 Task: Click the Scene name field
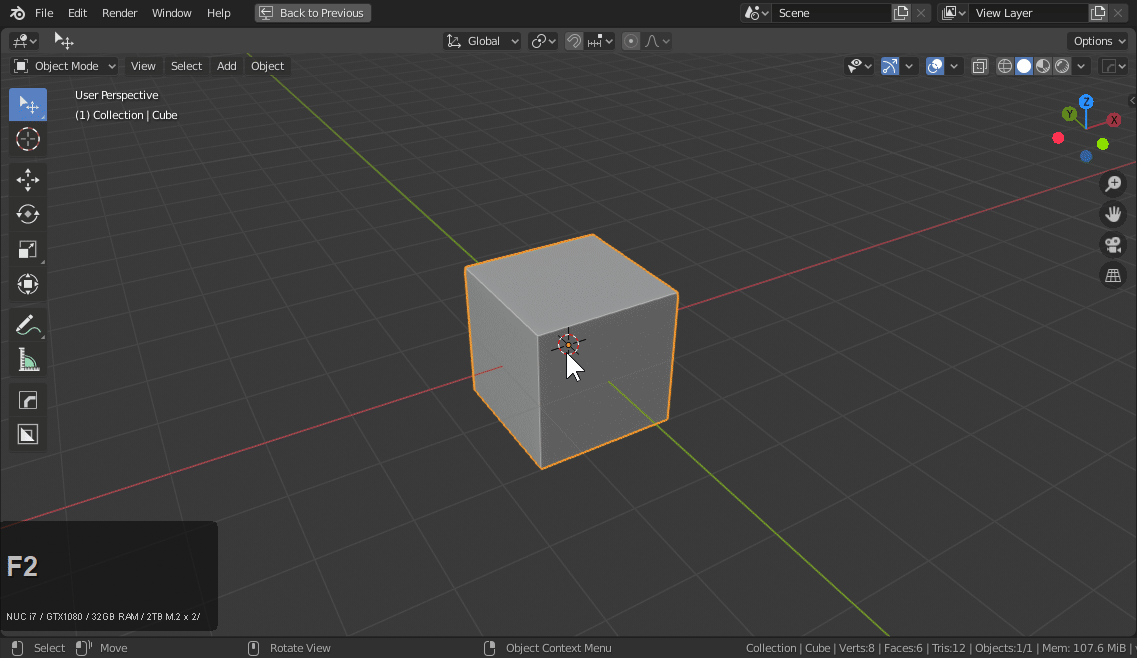click(830, 13)
